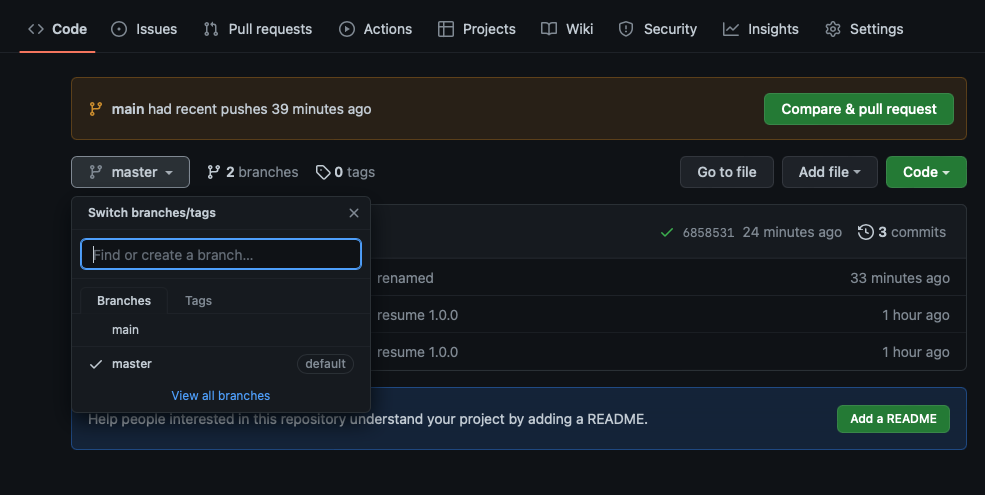Click Compare & pull request button
The width and height of the screenshot is (985, 495).
[x=859, y=109]
